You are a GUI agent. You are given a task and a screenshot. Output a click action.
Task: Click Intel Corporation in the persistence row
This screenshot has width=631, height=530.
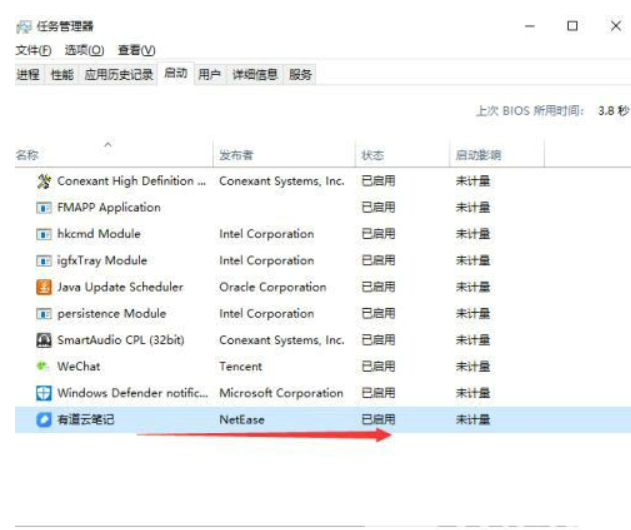tap(267, 313)
